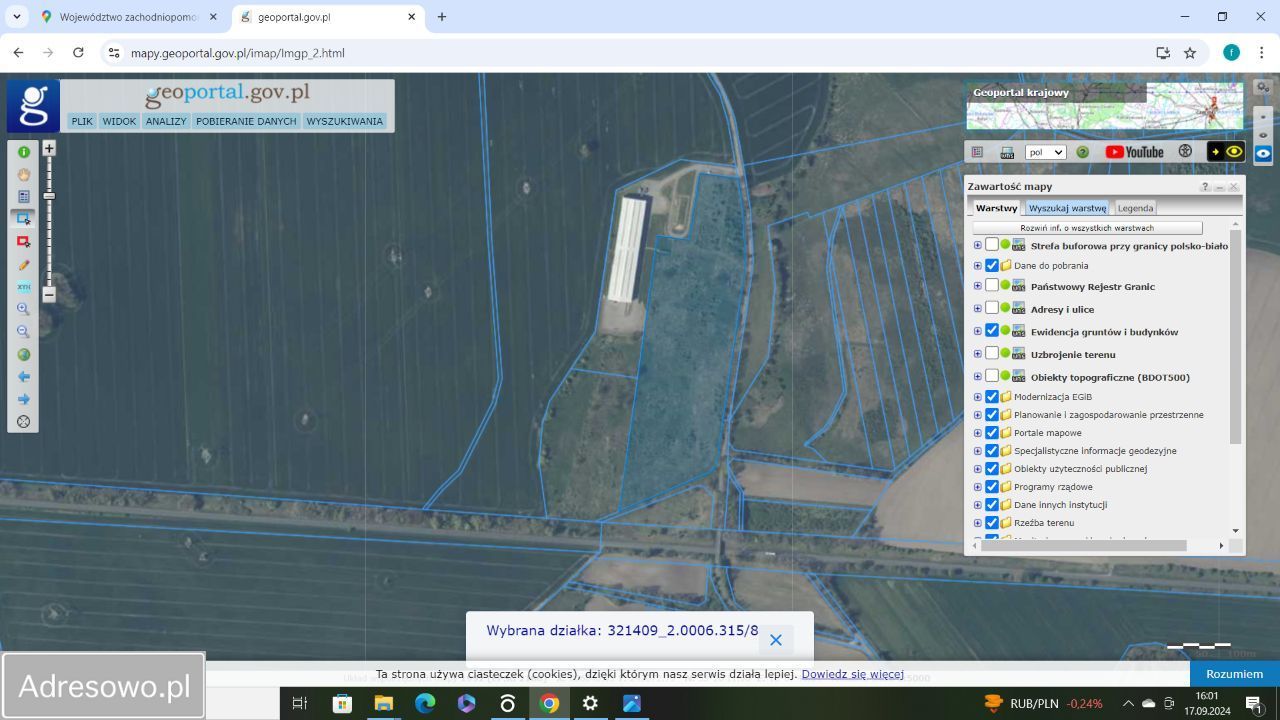The image size is (1280, 720).
Task: Open the XYH coordinates tool
Action: (x=24, y=287)
